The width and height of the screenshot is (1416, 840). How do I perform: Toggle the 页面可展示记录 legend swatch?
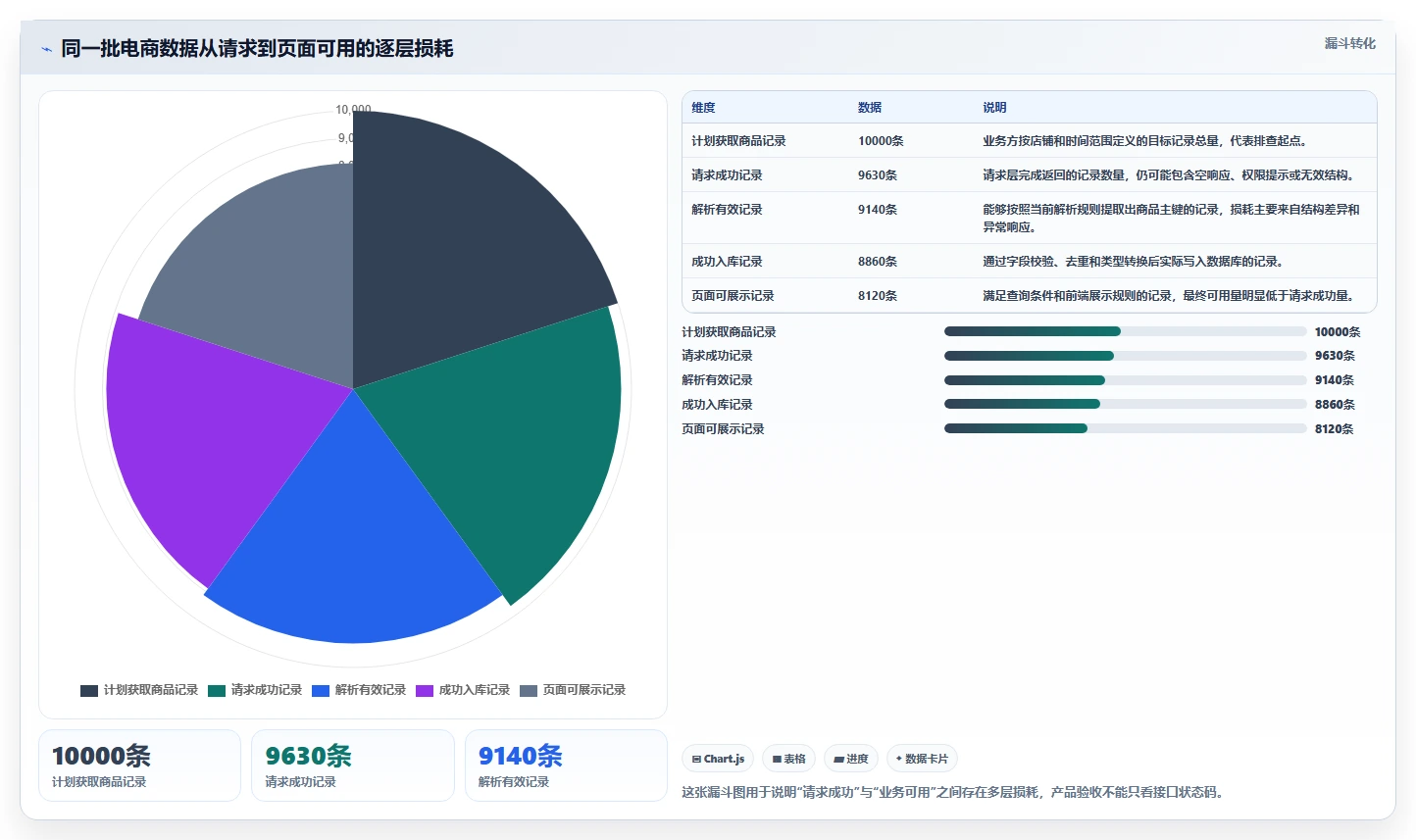coord(529,691)
